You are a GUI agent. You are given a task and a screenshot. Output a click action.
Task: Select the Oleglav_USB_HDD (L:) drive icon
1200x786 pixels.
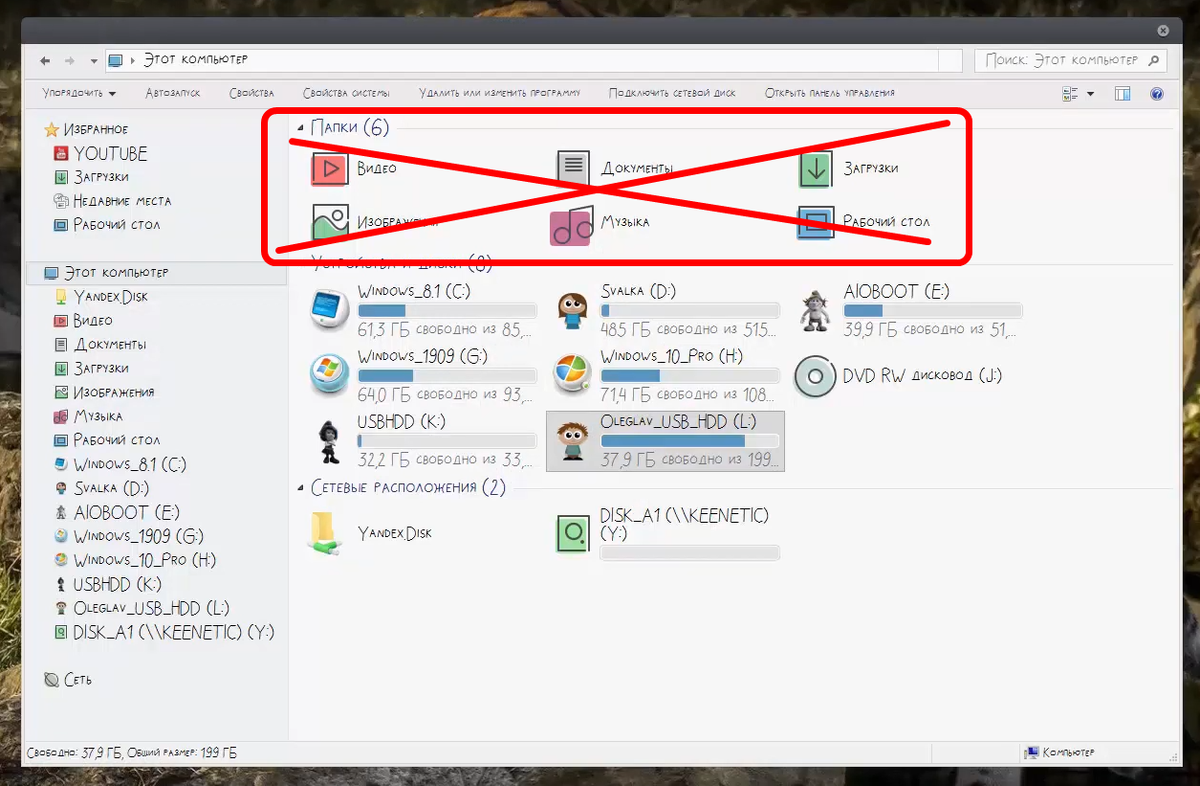(573, 440)
